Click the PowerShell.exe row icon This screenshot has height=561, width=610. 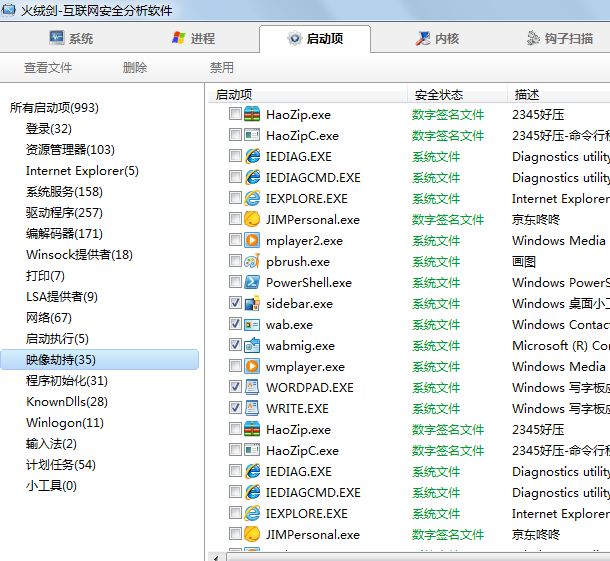coord(252,282)
